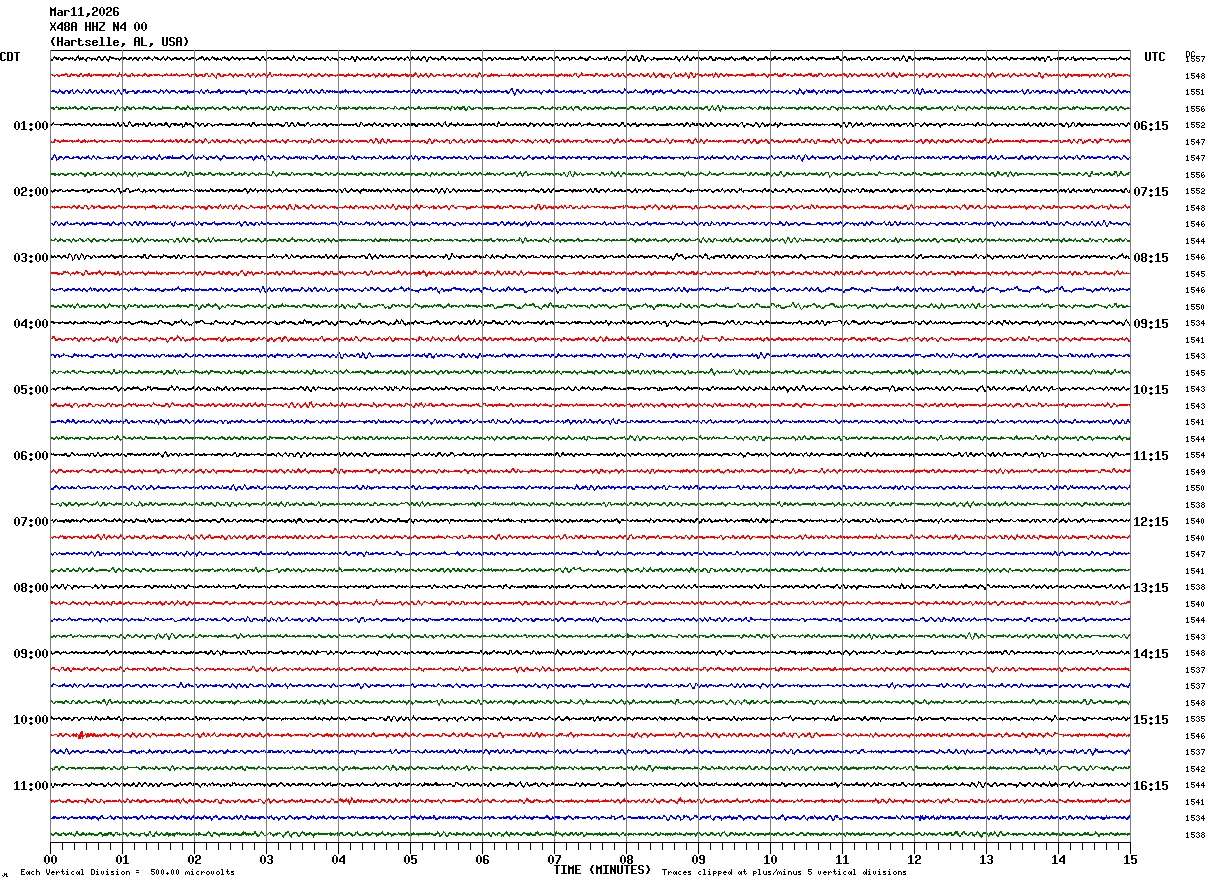The height and width of the screenshot is (886, 1210).
Task: Click minute 05 on the time axis
Action: [x=410, y=859]
